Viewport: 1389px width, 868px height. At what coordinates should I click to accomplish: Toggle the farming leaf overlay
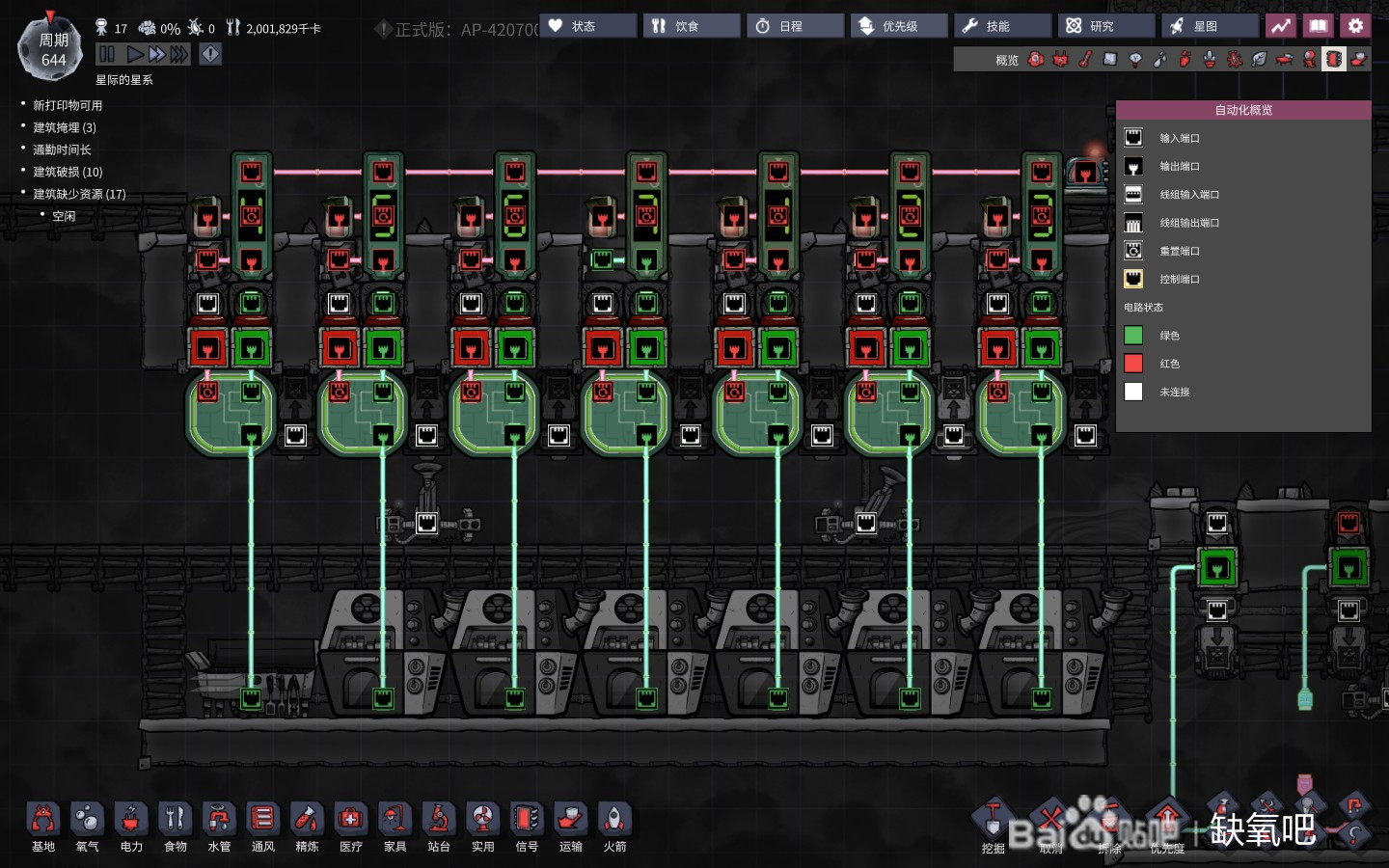tap(1259, 60)
